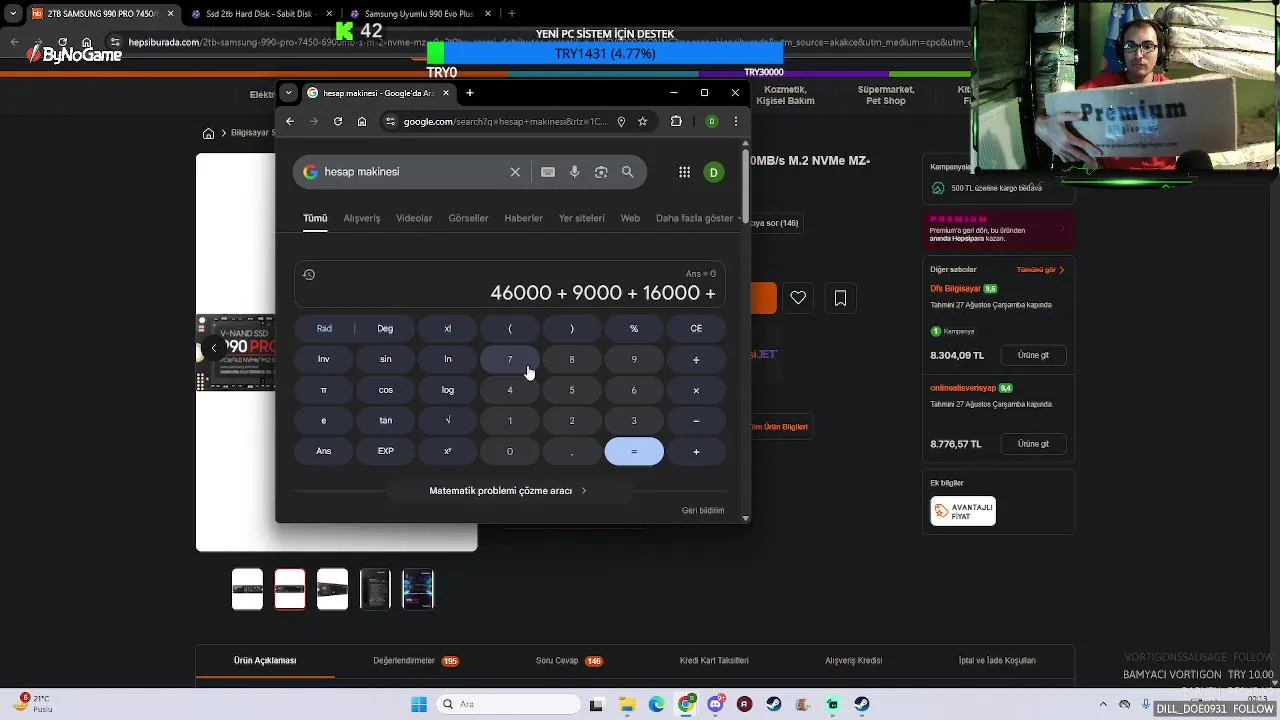Viewport: 1280px width, 720px height.
Task: Clear the 'hesap makinesi' search text
Action: pos(515,172)
